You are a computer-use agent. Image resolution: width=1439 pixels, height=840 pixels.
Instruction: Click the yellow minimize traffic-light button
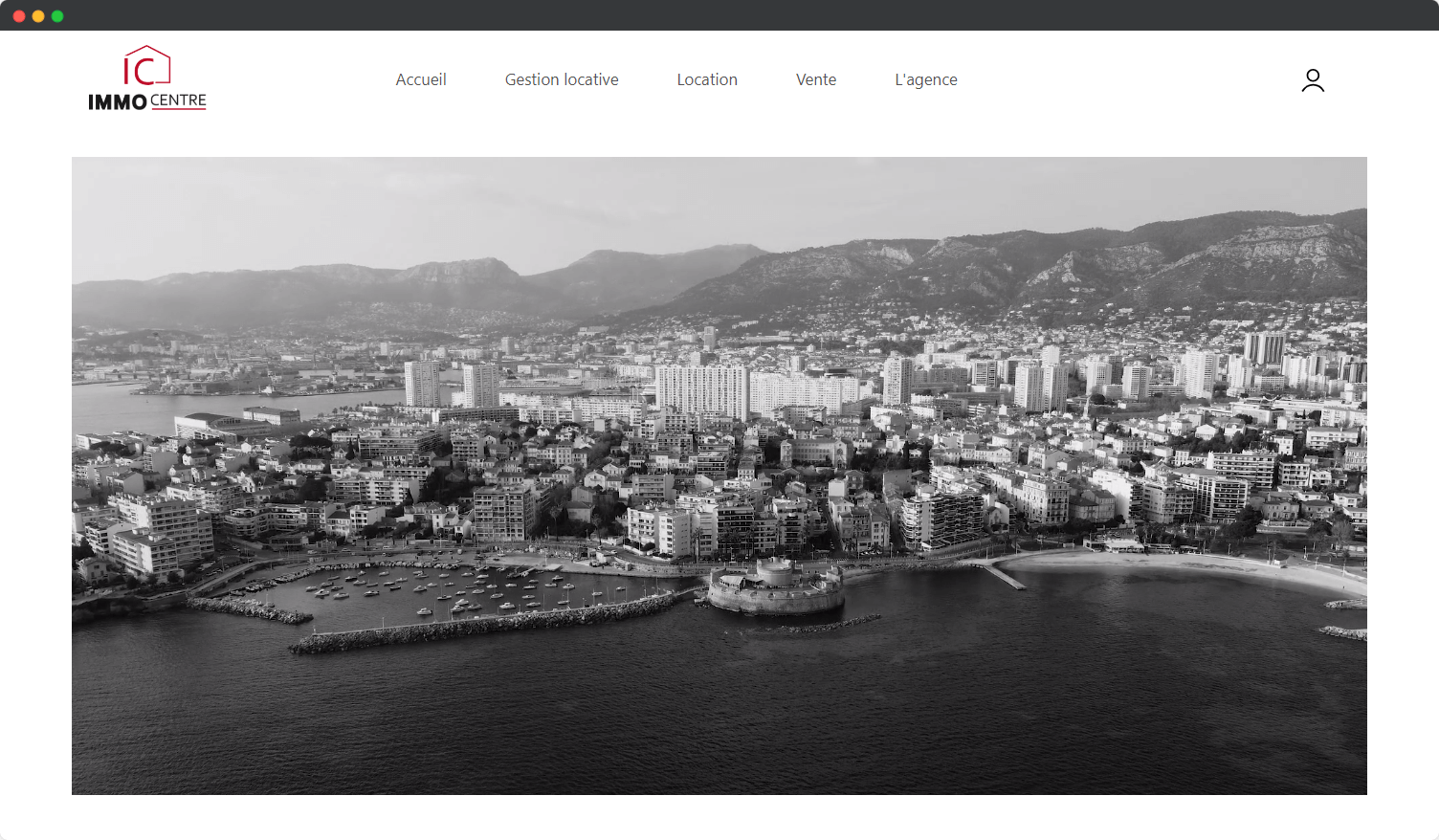(x=39, y=15)
